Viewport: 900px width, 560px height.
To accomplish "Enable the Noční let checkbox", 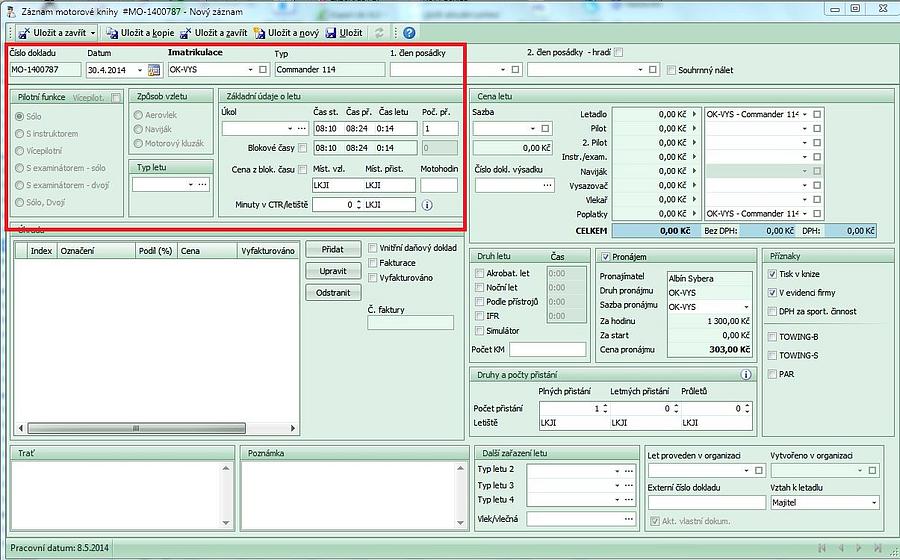I will 479,287.
